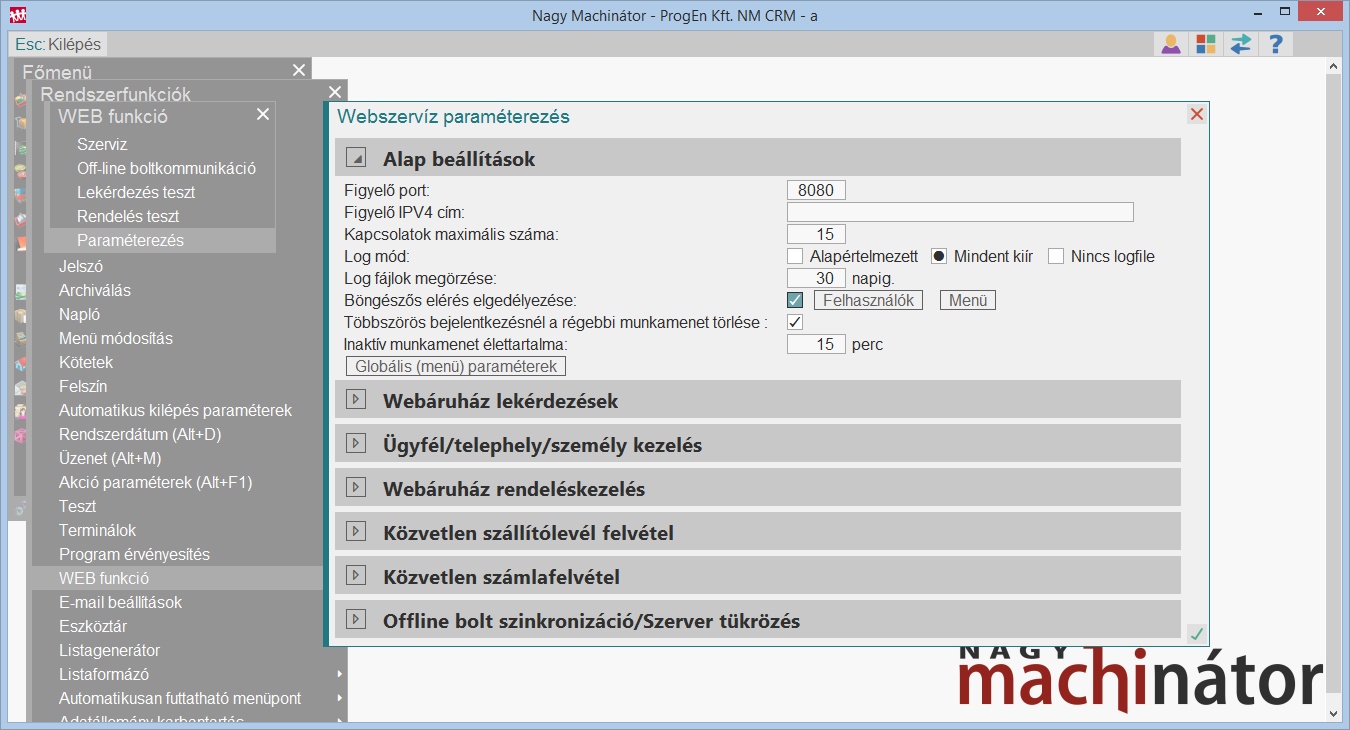Close the Főmenü panel
The width and height of the screenshot is (1350, 730).
tap(299, 69)
